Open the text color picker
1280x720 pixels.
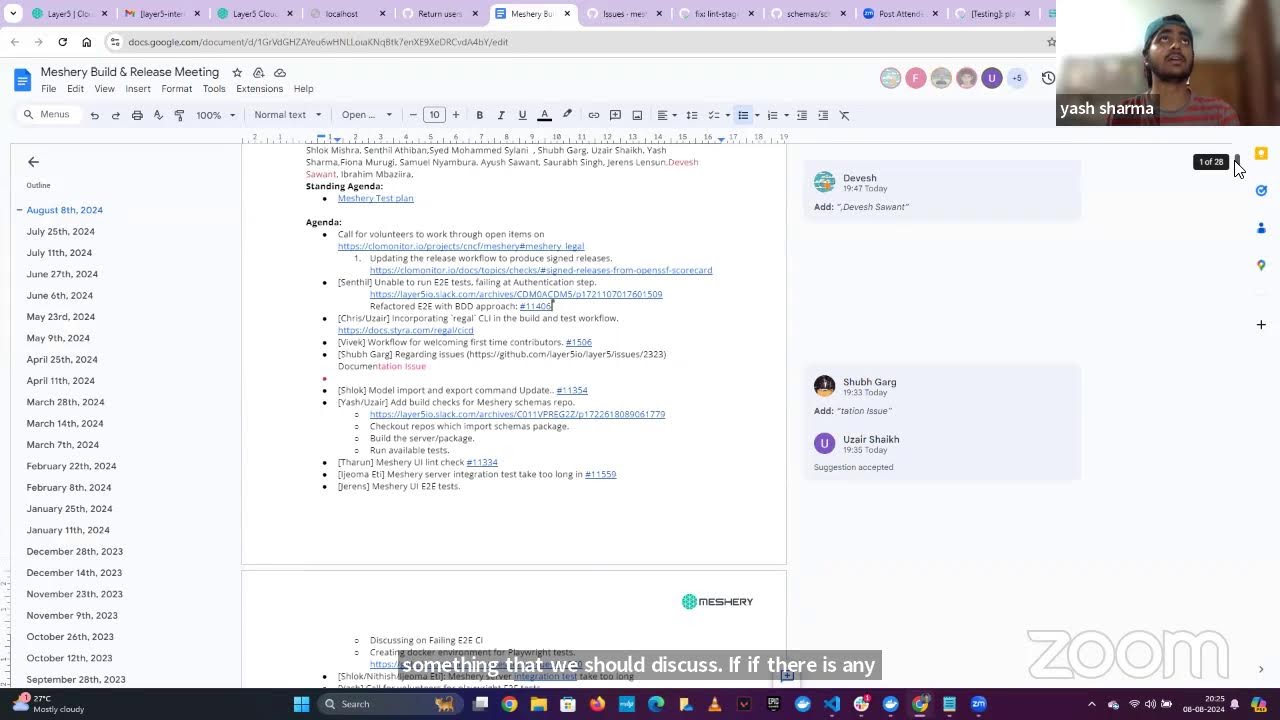tap(544, 115)
